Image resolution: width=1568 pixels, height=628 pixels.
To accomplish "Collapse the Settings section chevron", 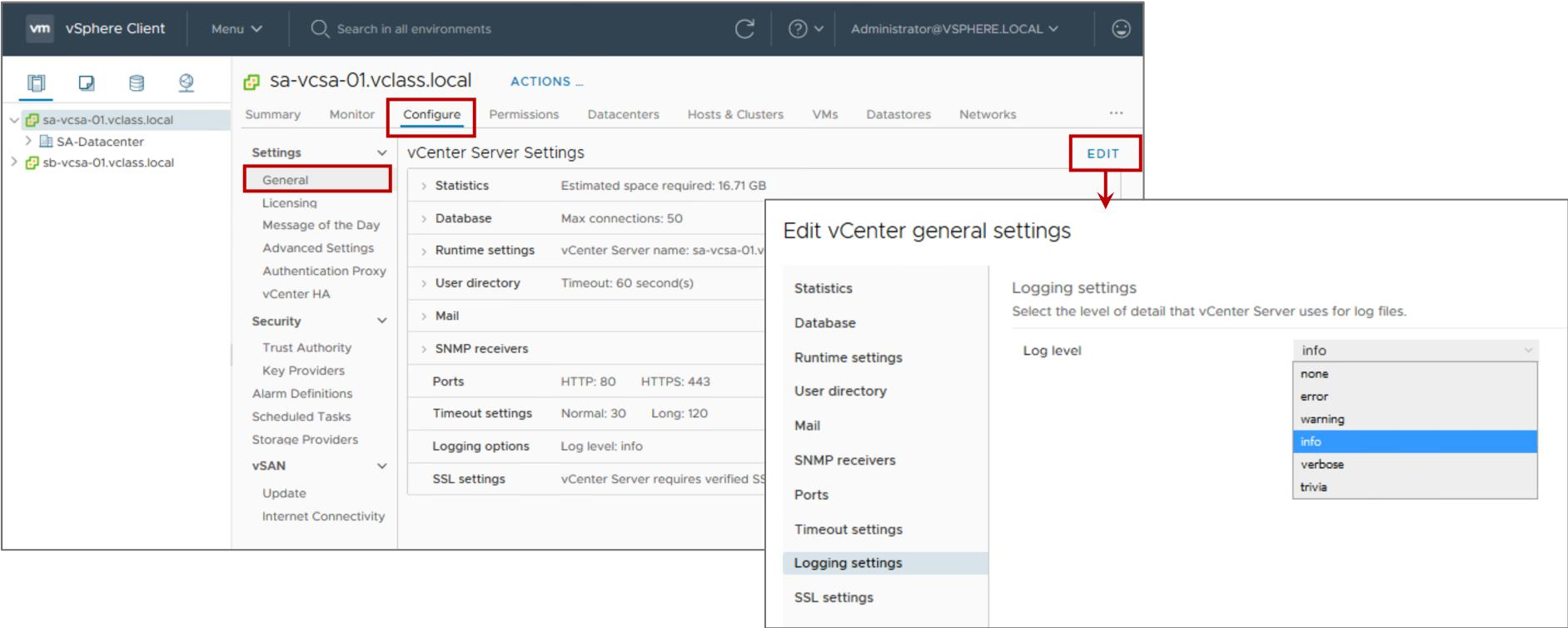I will click(x=381, y=152).
